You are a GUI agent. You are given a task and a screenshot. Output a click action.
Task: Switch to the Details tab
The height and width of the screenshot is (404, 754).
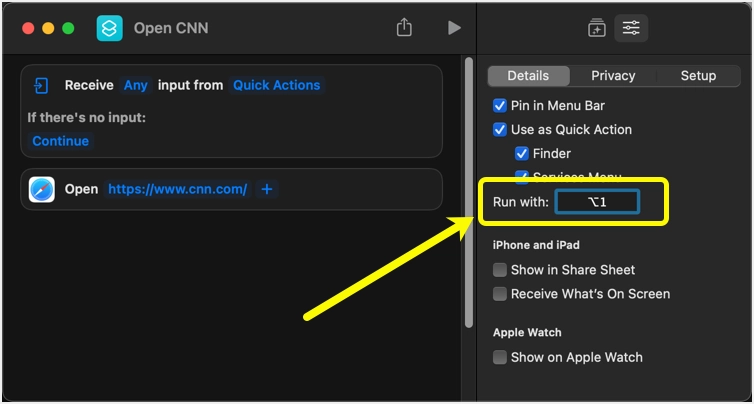coord(528,76)
